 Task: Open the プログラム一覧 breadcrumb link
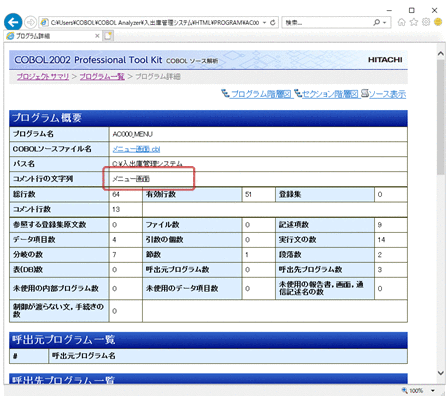[x=102, y=77]
